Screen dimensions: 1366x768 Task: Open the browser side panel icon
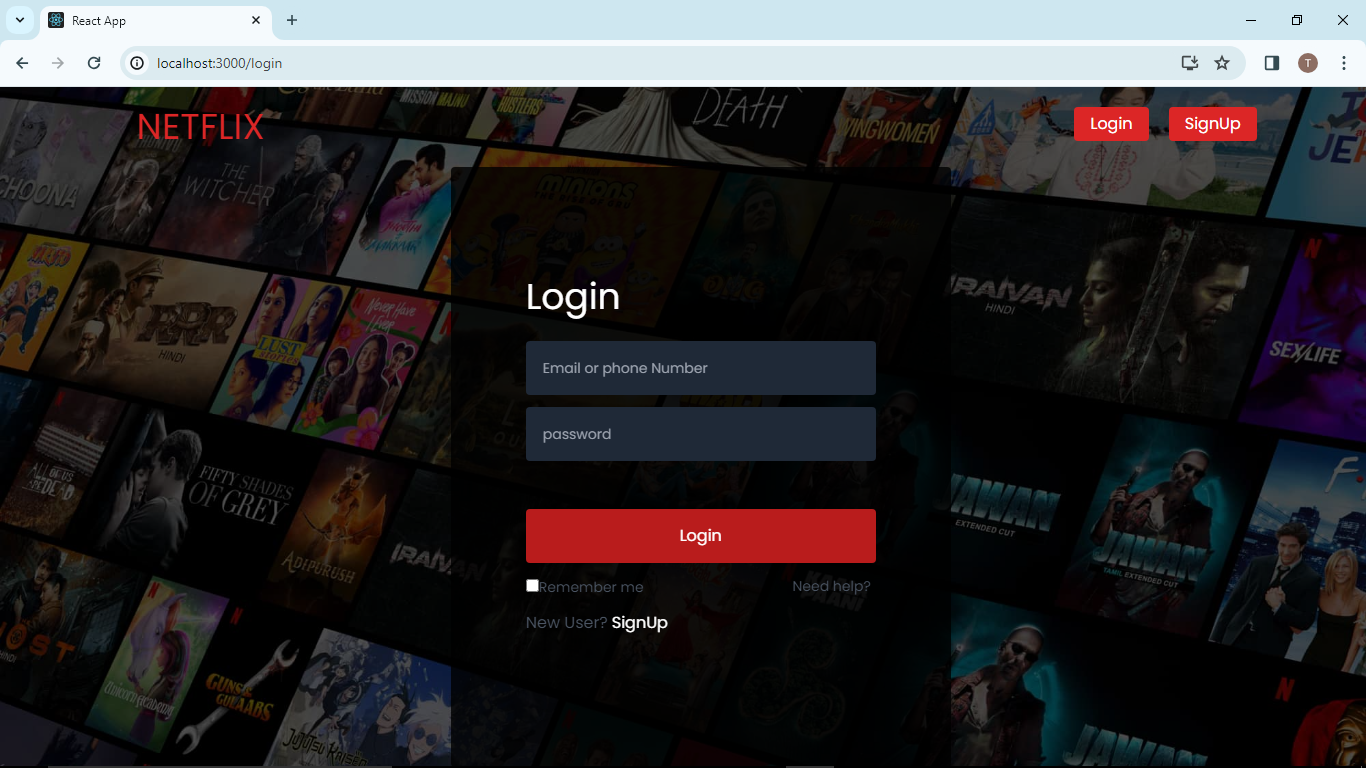click(x=1272, y=63)
